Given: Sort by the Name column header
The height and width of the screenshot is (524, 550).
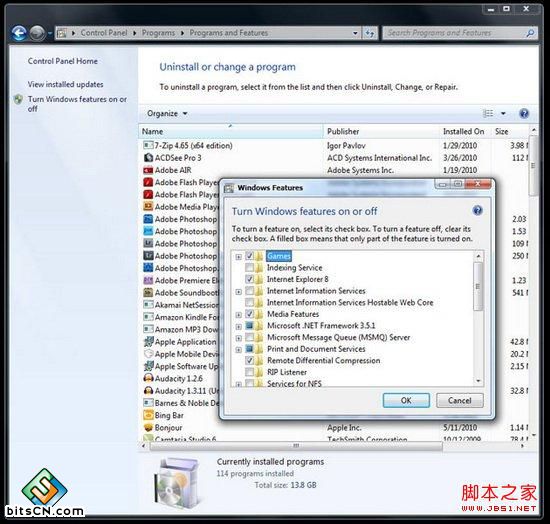Looking at the screenshot, I should coord(231,132).
